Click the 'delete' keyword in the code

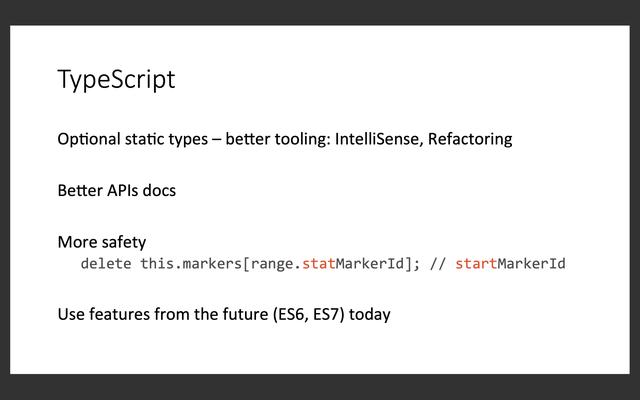click(x=106, y=264)
